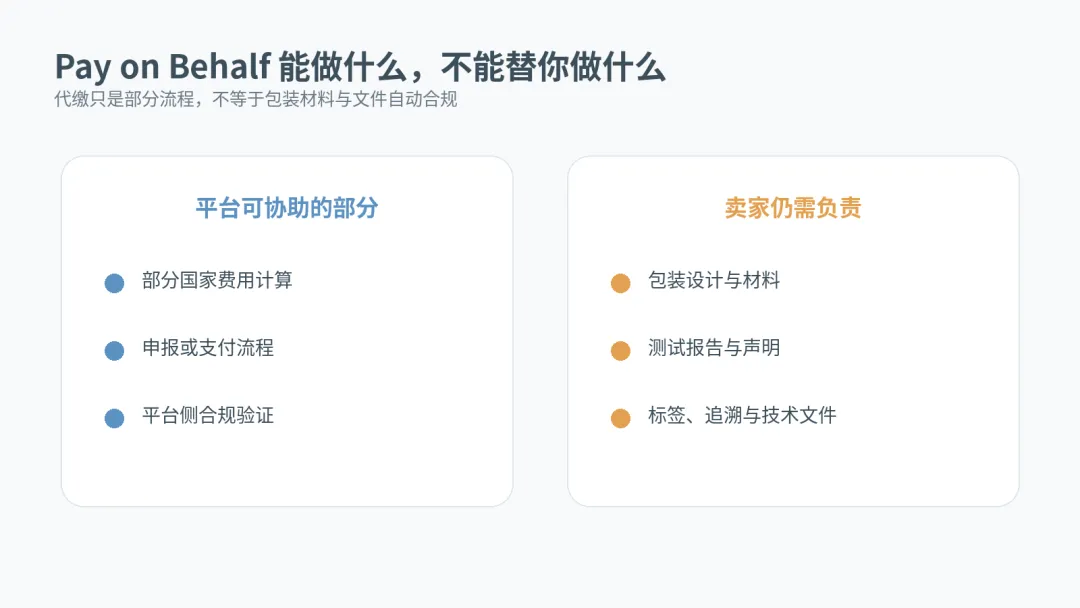Click the text 平台侧合规验证
This screenshot has height=608, width=1080.
click(x=208, y=415)
